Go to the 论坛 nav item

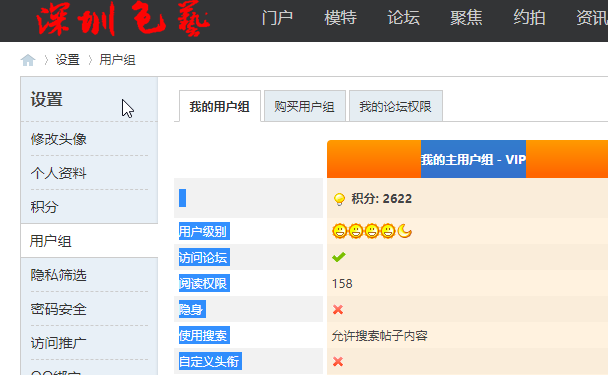tap(403, 18)
